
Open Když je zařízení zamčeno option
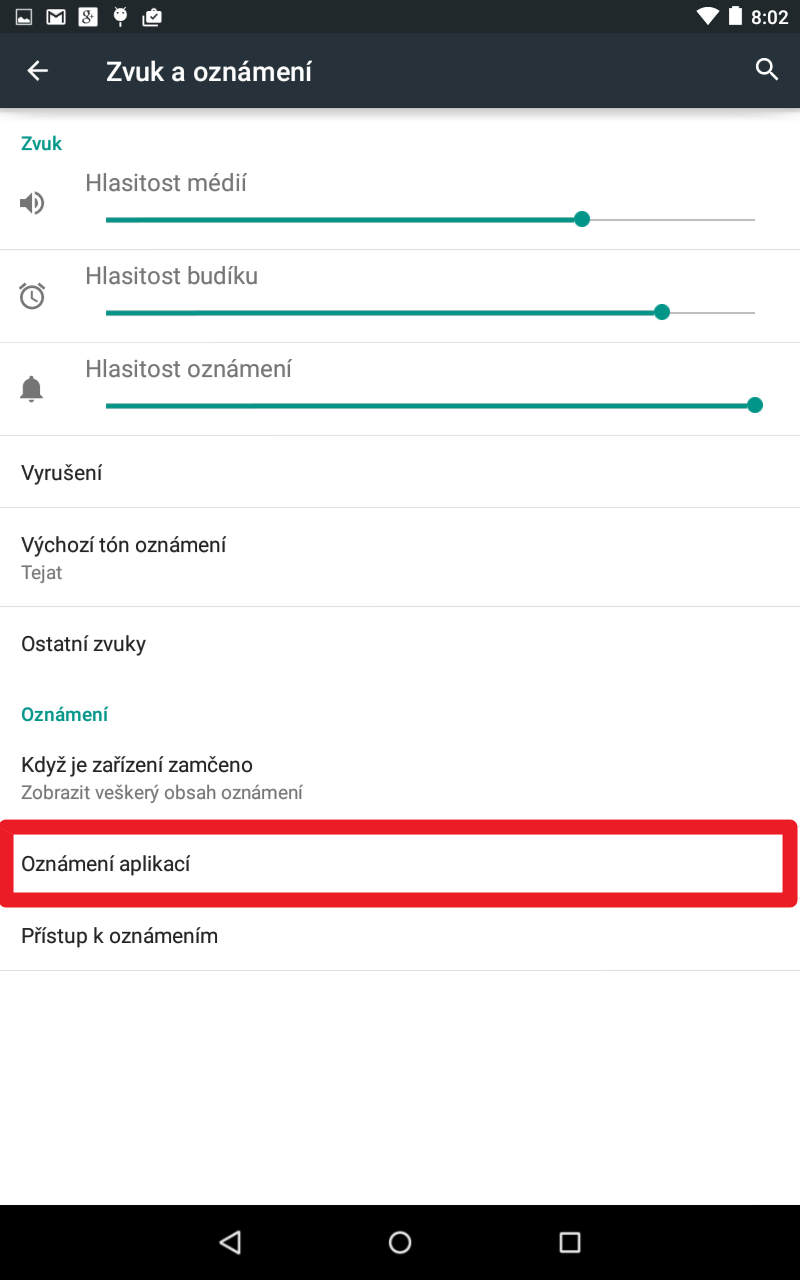pyautogui.click(x=400, y=778)
